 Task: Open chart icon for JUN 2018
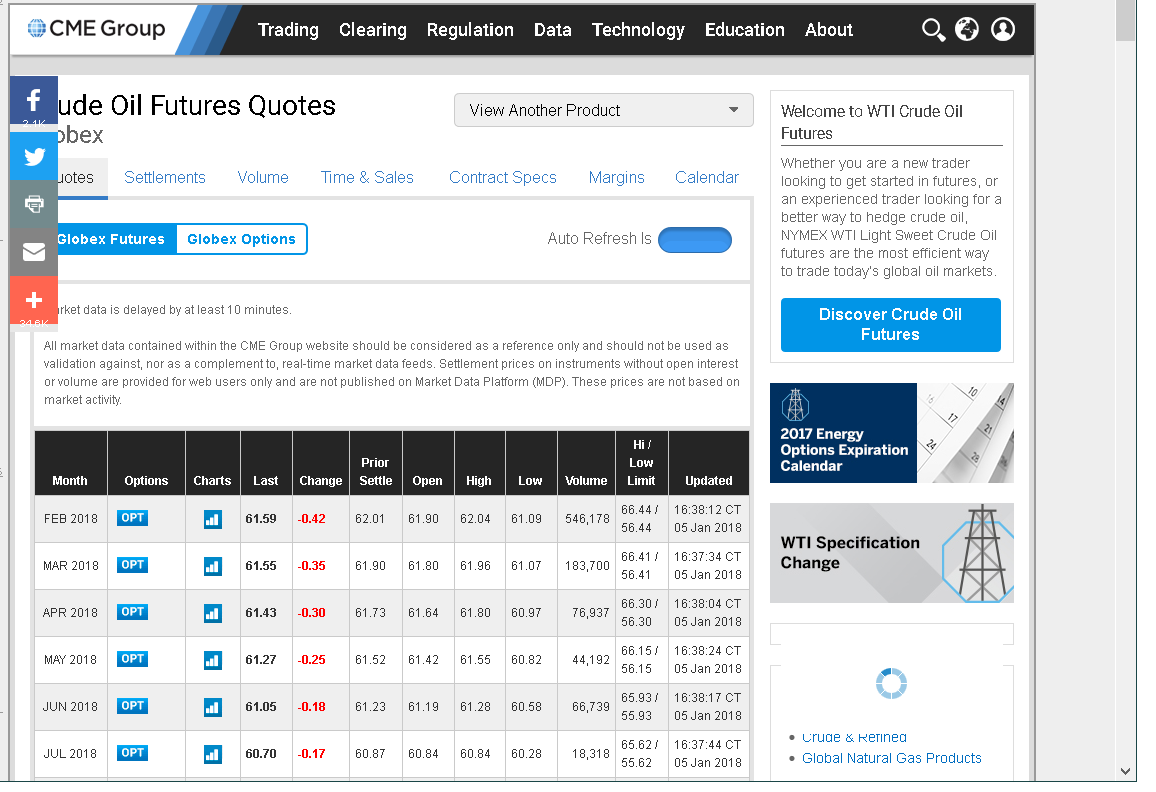point(212,707)
